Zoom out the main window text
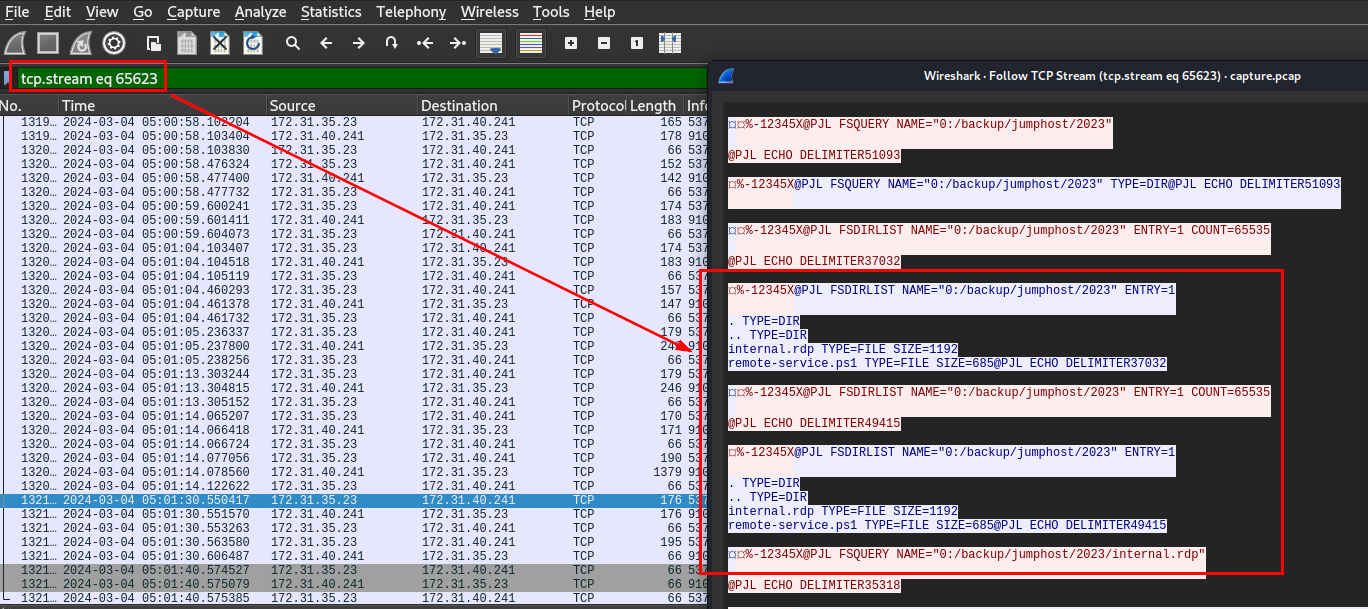 pyautogui.click(x=604, y=43)
